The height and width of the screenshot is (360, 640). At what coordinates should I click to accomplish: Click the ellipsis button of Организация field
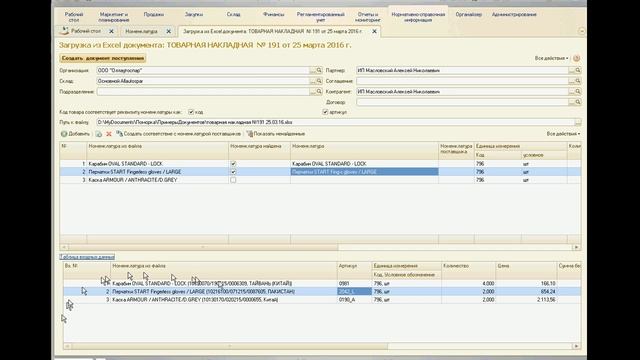313,70
